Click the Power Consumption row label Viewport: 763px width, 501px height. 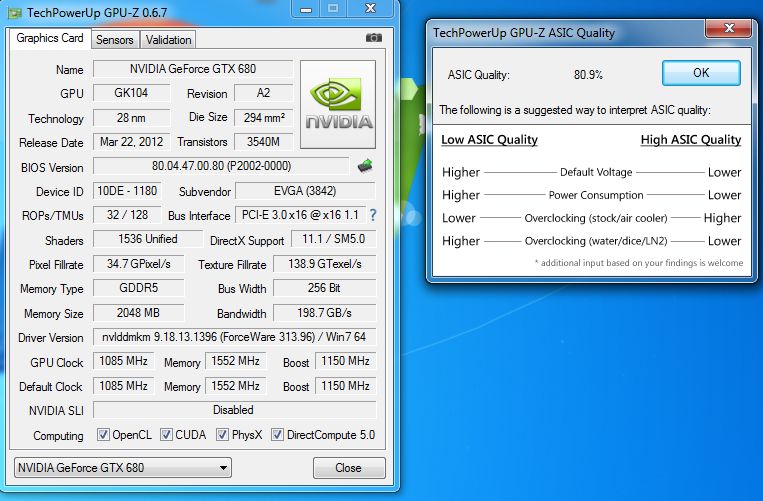tap(596, 195)
